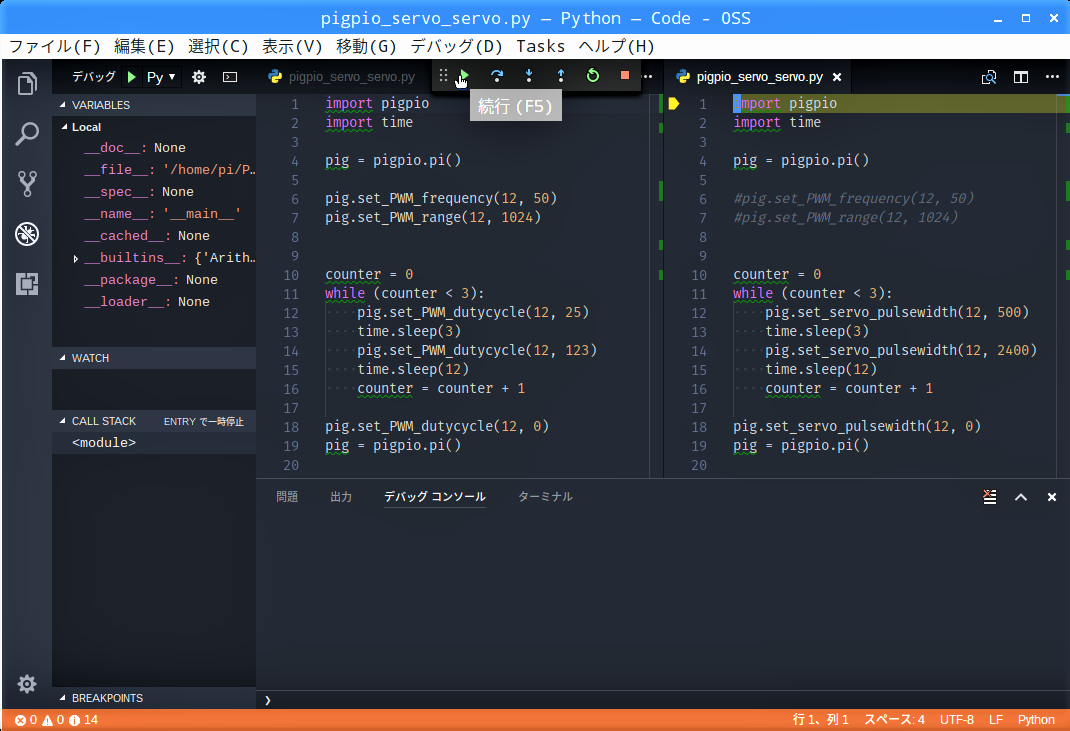Switch to the ターミナル panel tab
The width and height of the screenshot is (1070, 731).
(x=545, y=497)
